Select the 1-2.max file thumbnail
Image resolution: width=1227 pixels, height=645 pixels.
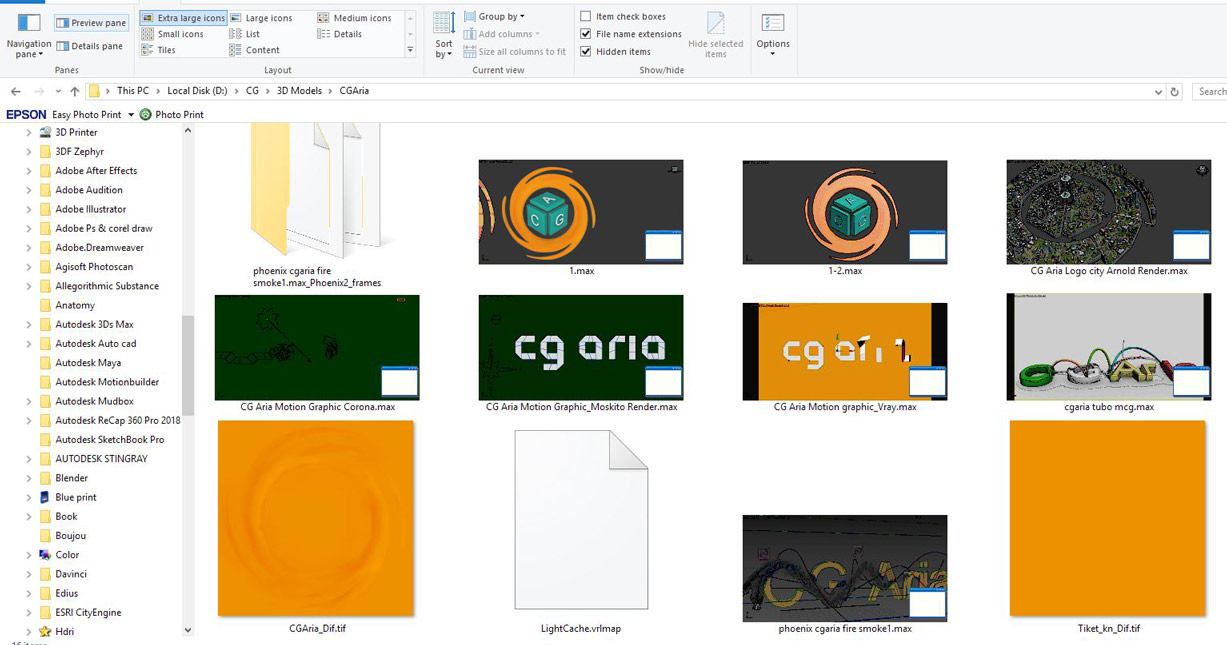point(845,212)
